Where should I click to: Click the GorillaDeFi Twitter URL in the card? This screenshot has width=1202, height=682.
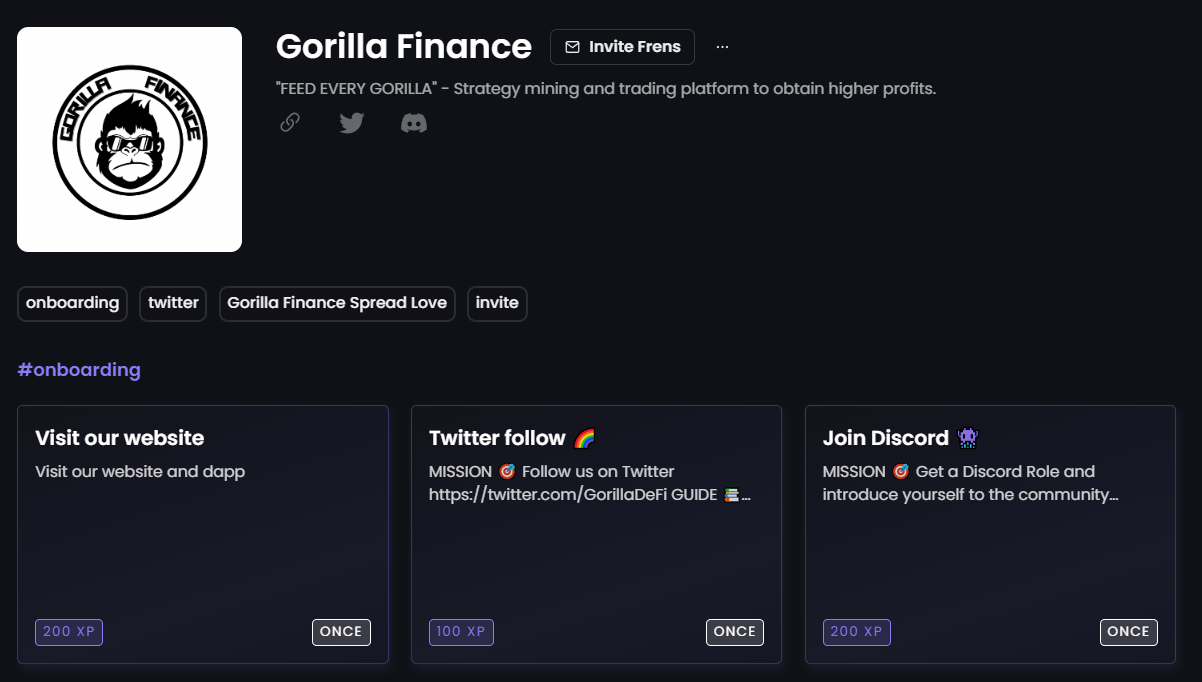point(571,493)
